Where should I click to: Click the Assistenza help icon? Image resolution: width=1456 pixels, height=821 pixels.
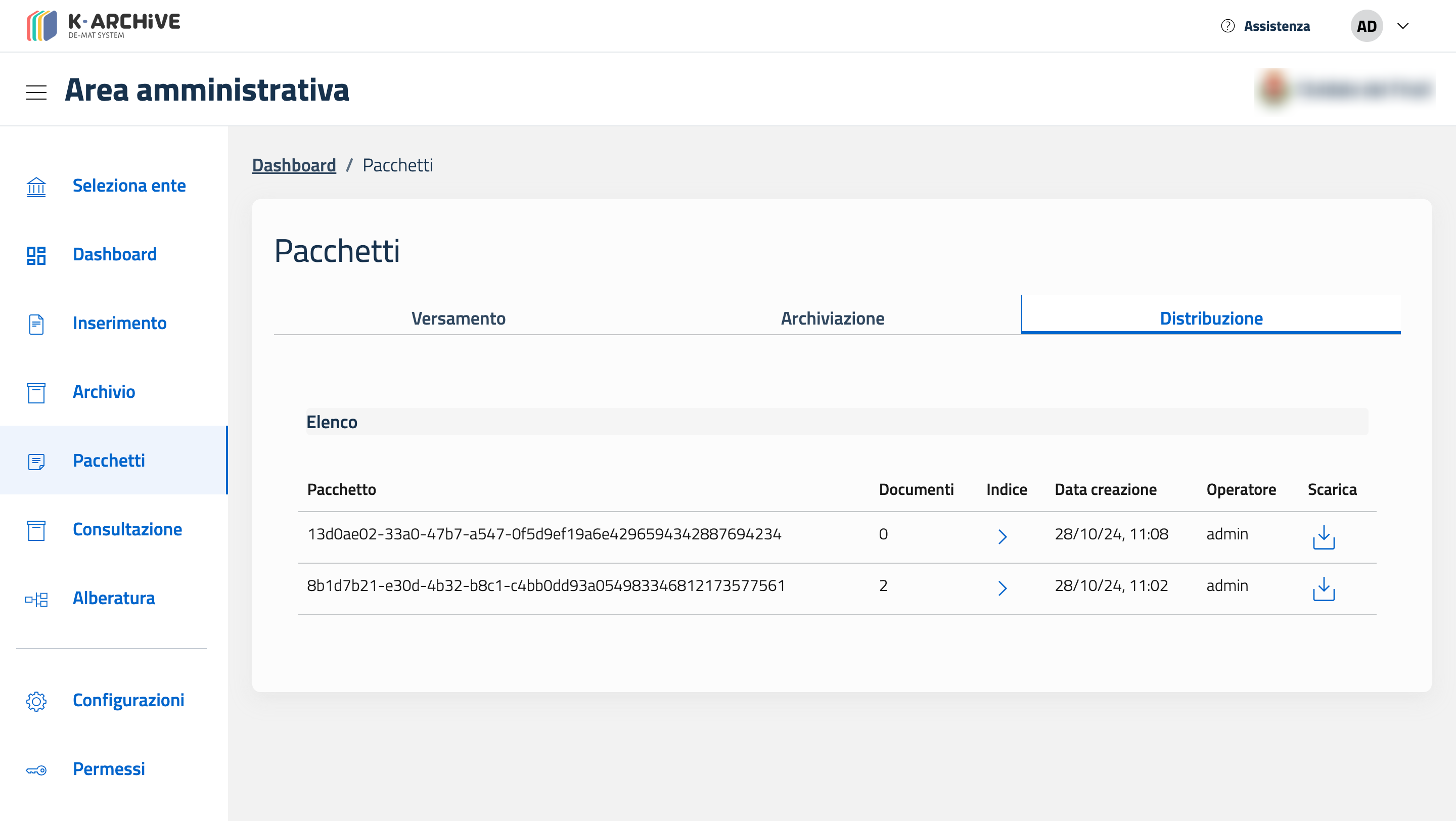(1227, 26)
